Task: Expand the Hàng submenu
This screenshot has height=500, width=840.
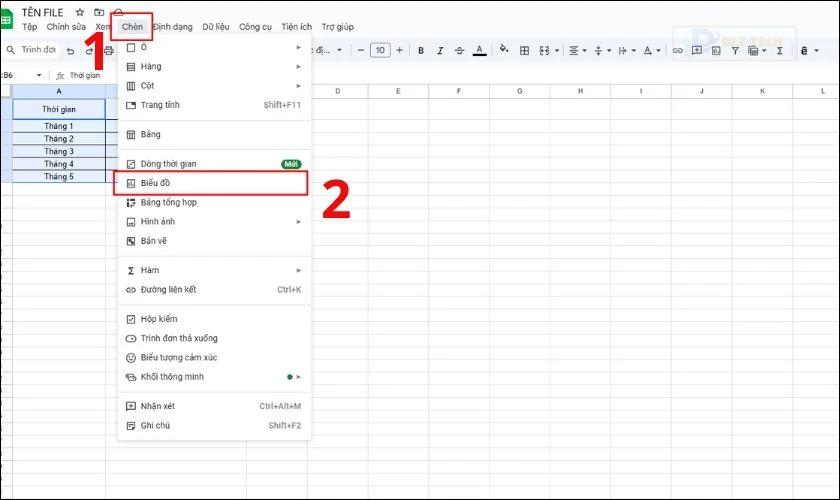Action: (214, 66)
